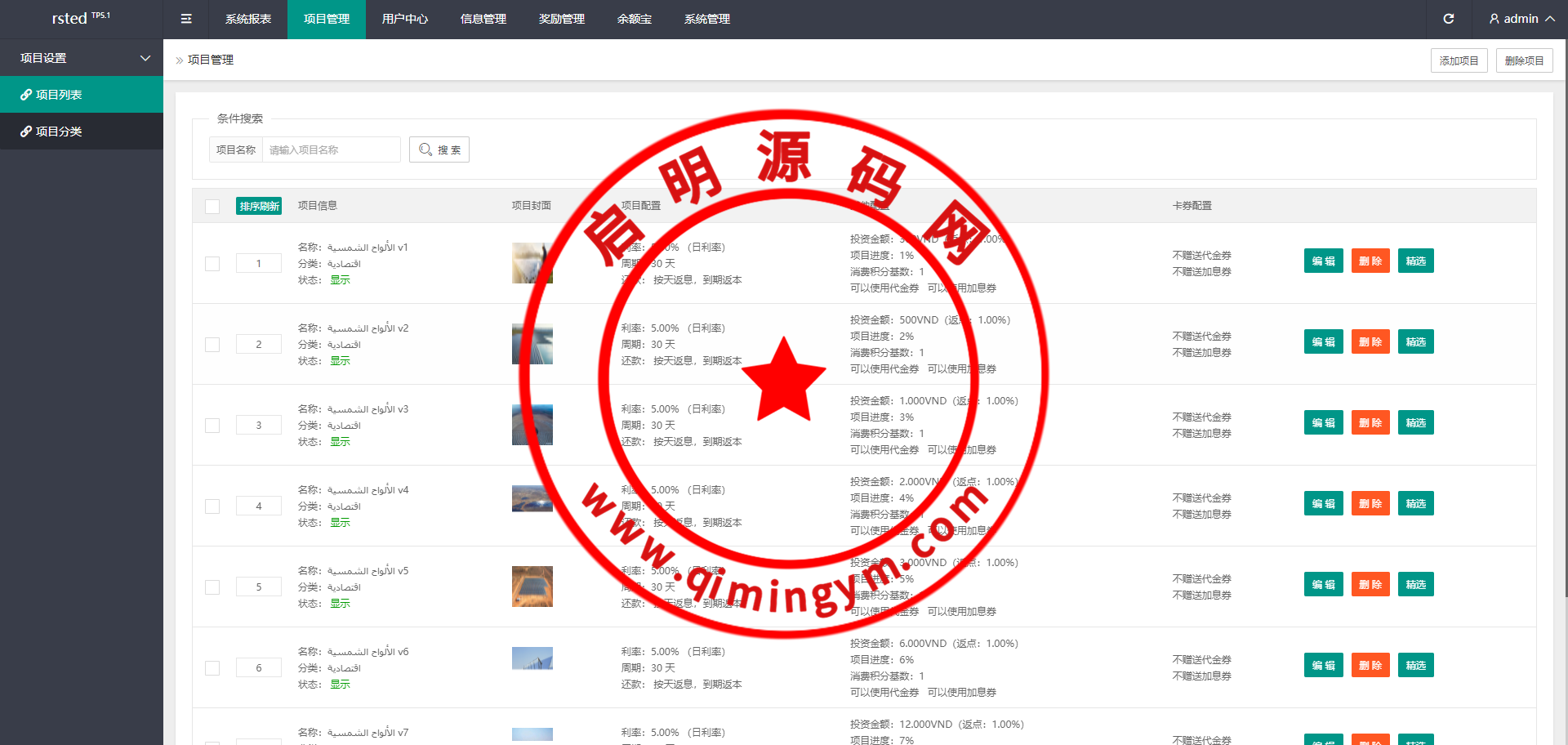Check the checkbox for row 1
This screenshot has width=1568, height=745.
tap(212, 264)
